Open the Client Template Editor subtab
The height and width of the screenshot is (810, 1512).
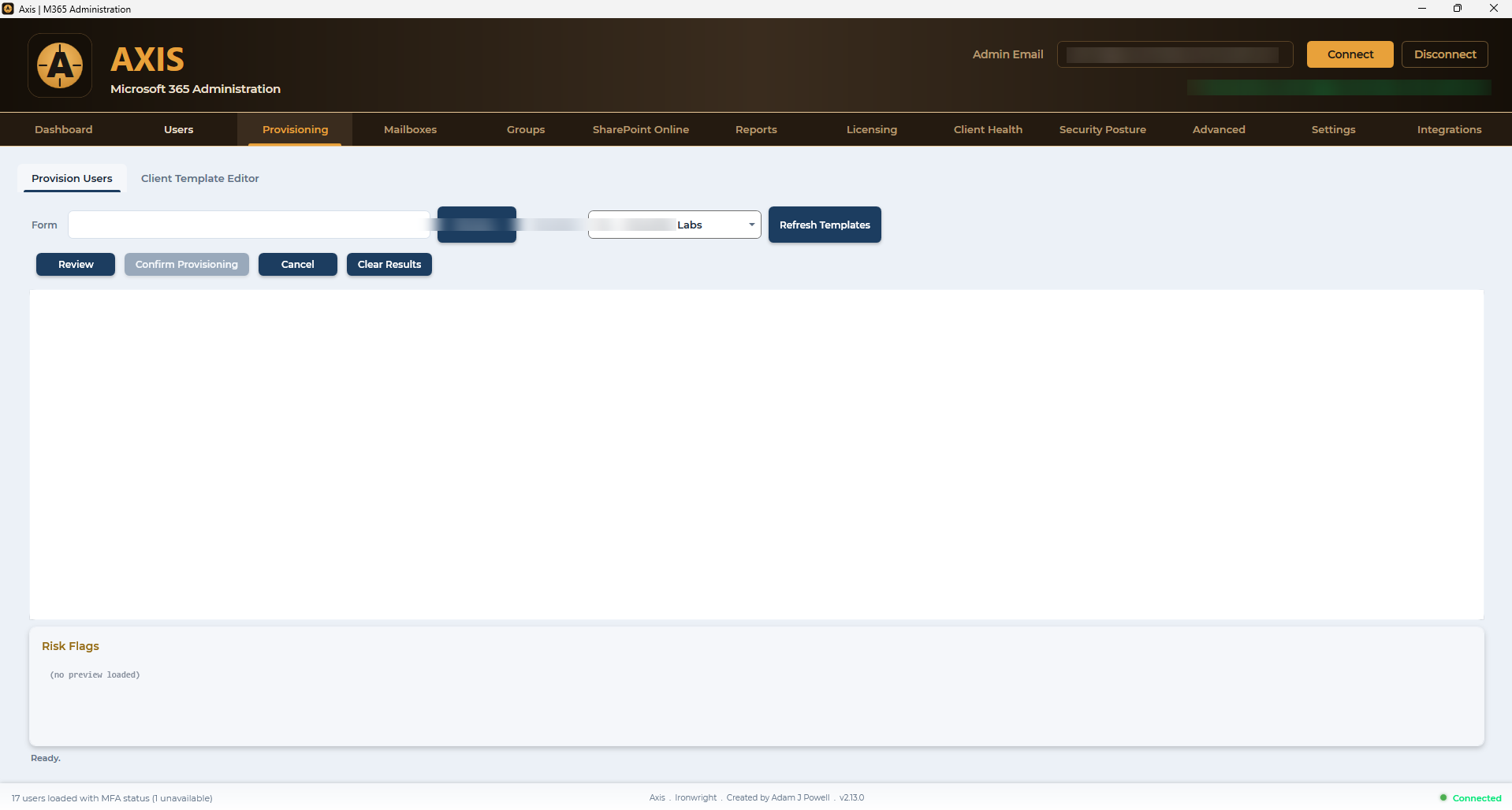200,178
